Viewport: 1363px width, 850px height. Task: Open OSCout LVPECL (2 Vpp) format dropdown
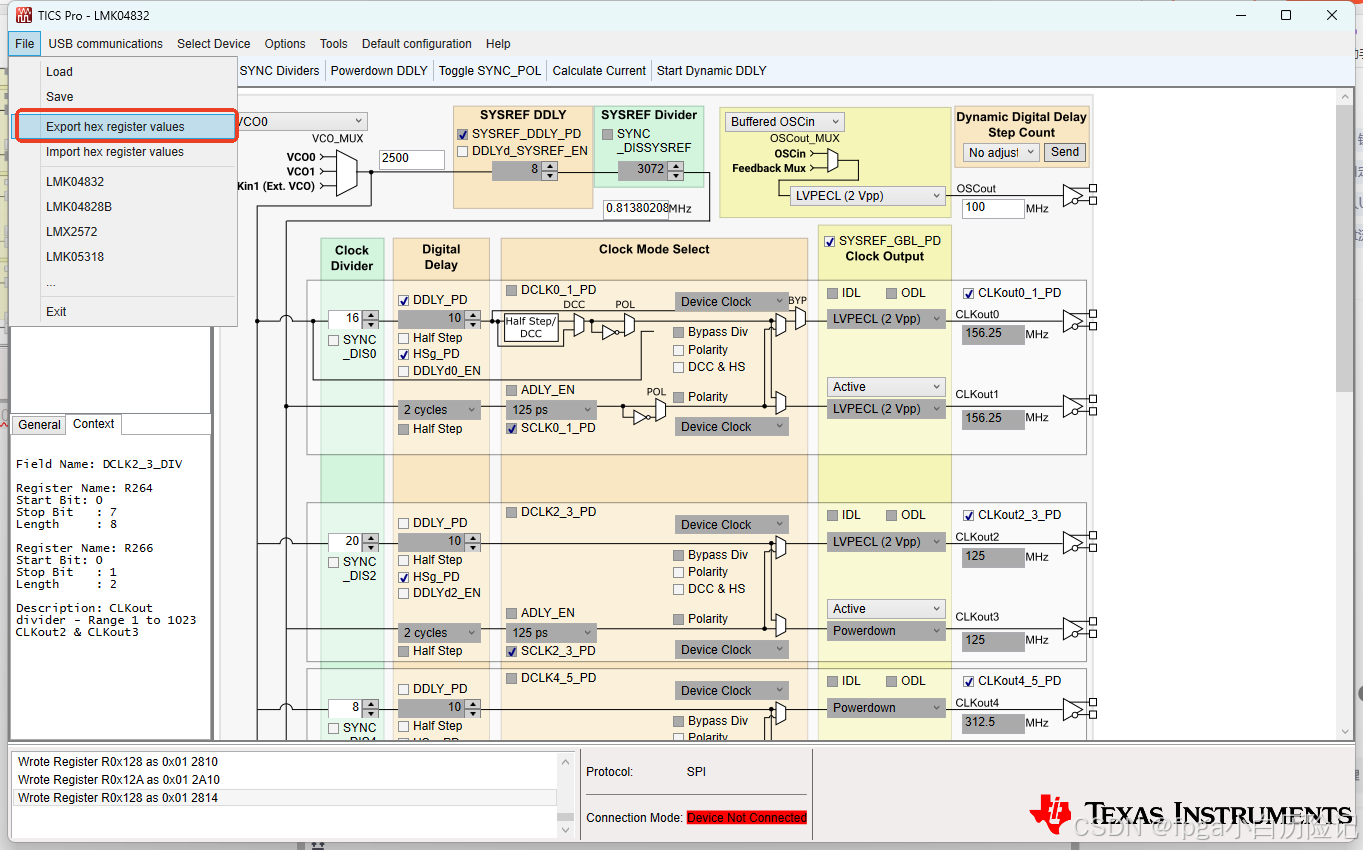click(x=867, y=196)
